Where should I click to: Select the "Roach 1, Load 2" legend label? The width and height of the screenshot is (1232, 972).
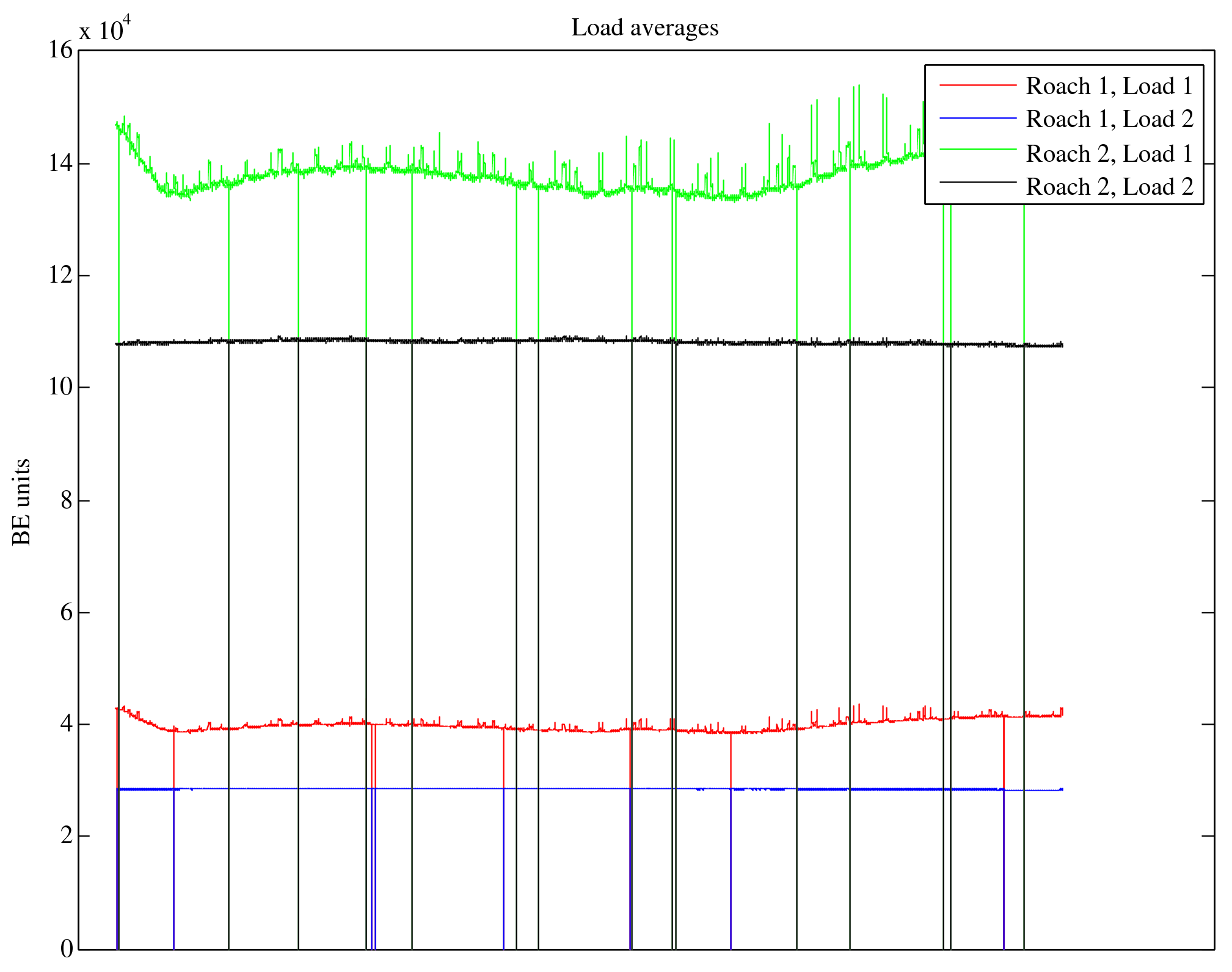(x=1109, y=119)
